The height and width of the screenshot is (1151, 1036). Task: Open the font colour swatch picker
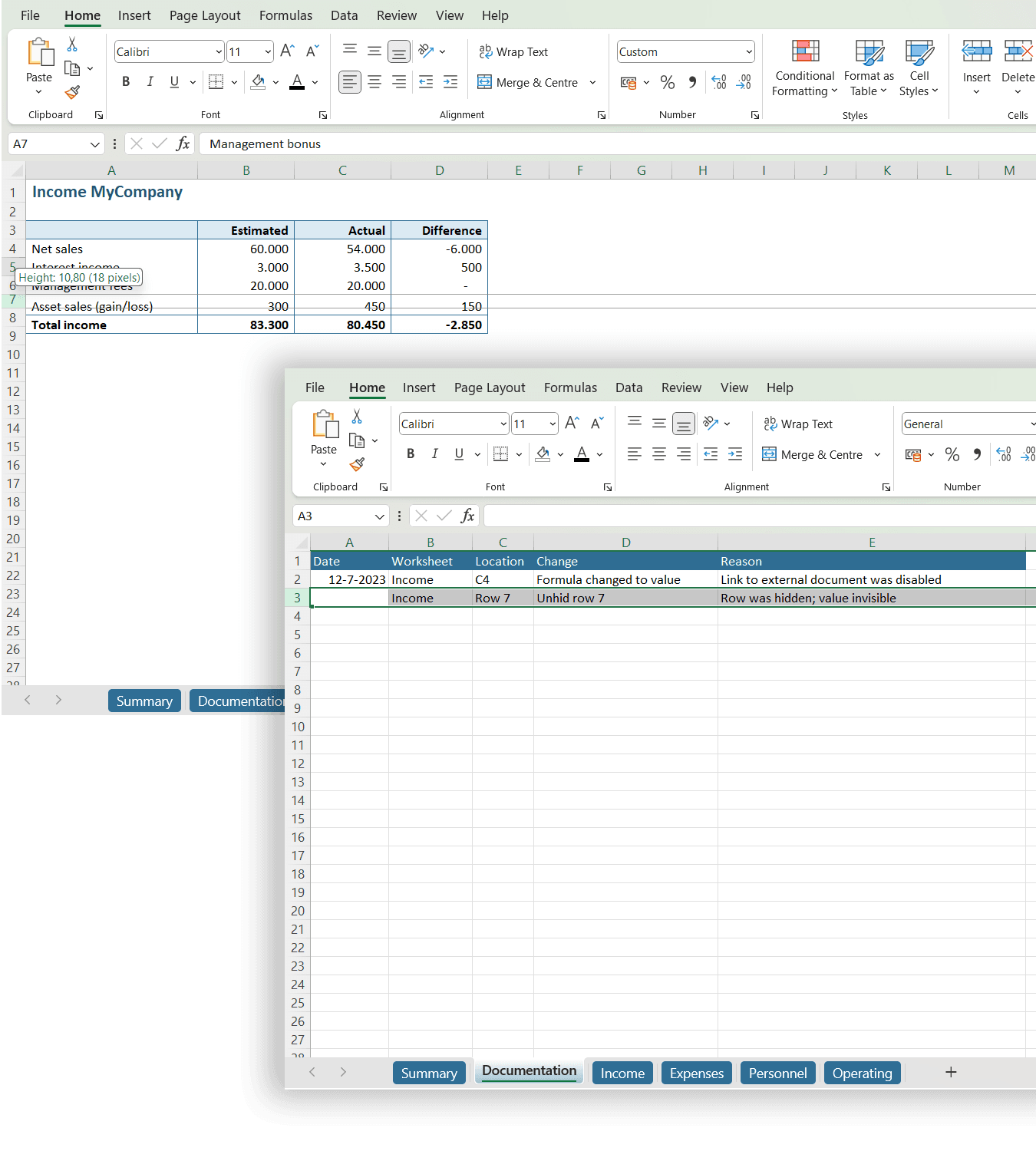(314, 82)
